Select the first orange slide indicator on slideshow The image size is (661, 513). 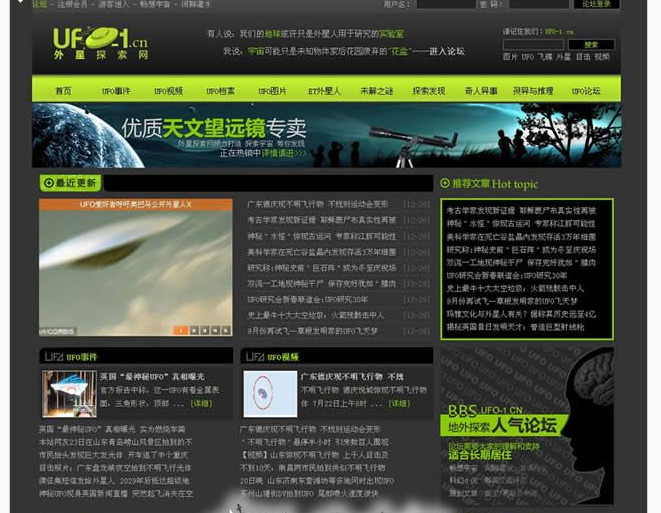pyautogui.click(x=180, y=330)
